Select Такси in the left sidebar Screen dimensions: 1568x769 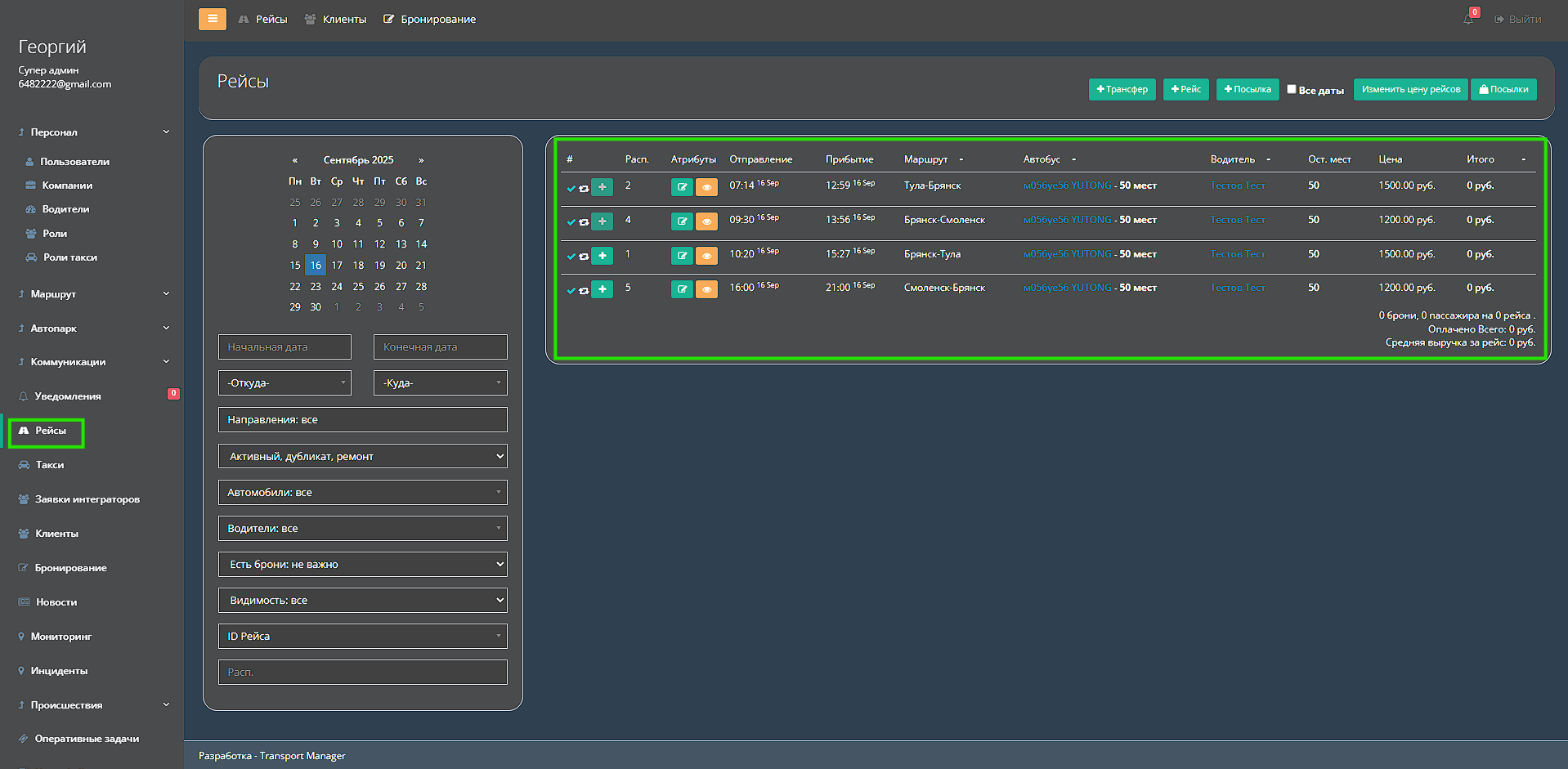click(49, 465)
